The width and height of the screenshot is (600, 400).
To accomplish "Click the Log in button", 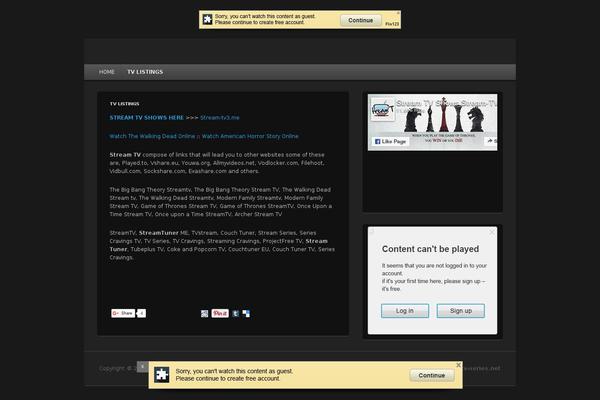I will click(x=405, y=311).
